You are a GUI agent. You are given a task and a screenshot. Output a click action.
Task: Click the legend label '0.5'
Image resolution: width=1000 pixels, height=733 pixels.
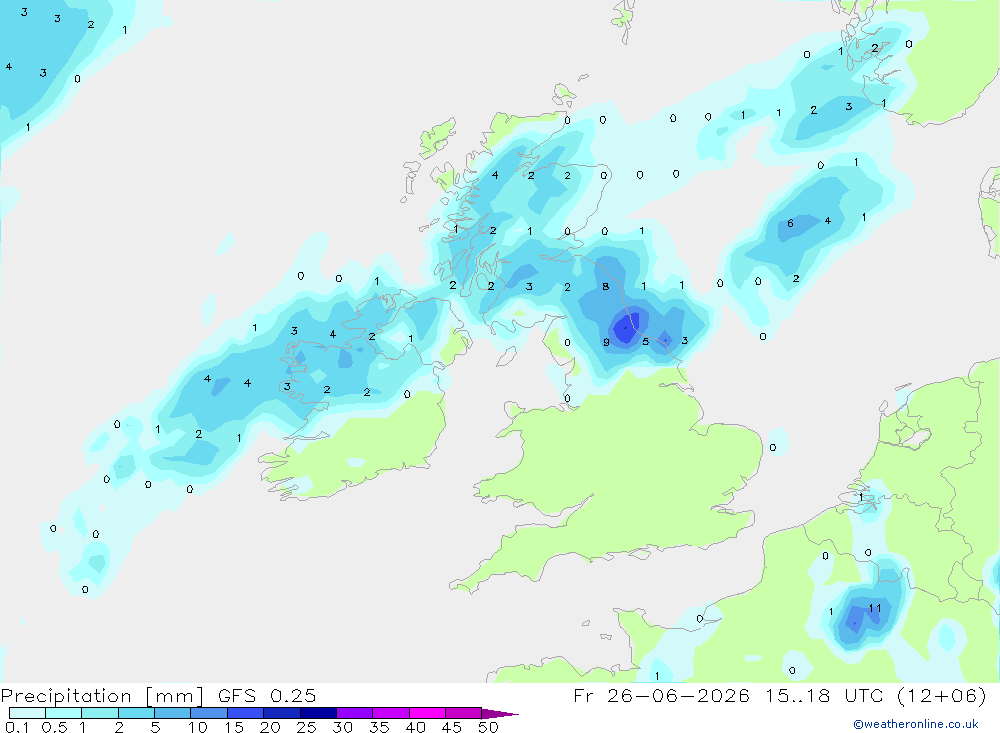click(54, 727)
